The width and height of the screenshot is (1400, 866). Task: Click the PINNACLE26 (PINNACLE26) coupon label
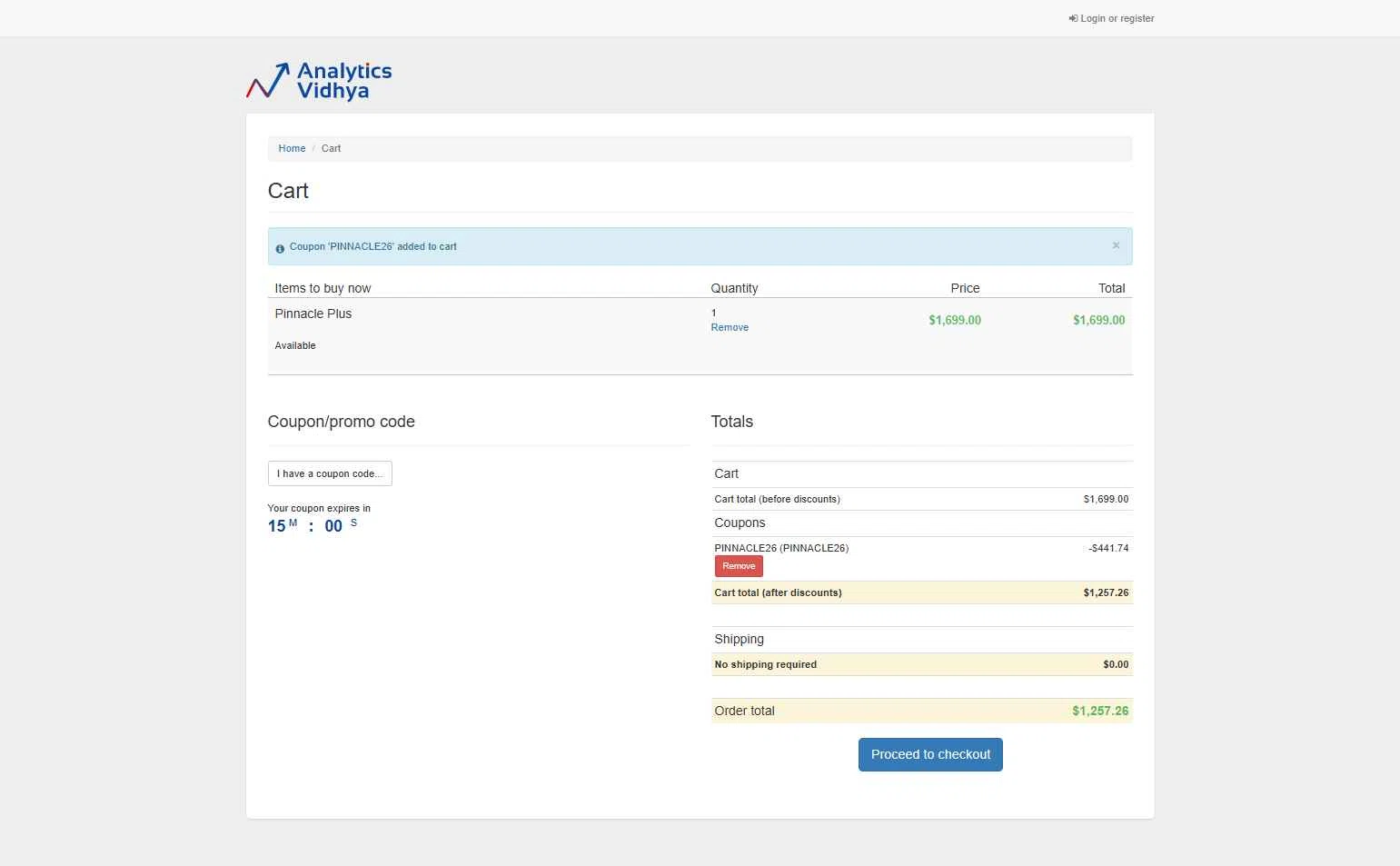[x=781, y=548]
